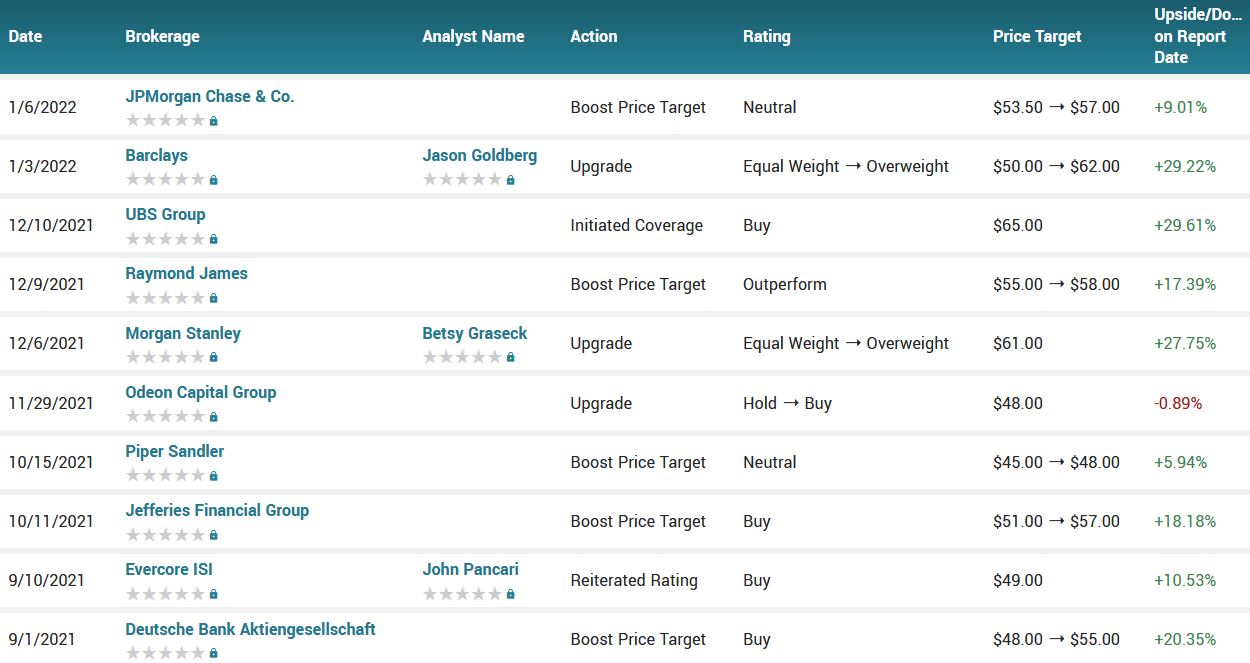Select the Brokerage column header
This screenshot has height=663, width=1250.
click(162, 37)
